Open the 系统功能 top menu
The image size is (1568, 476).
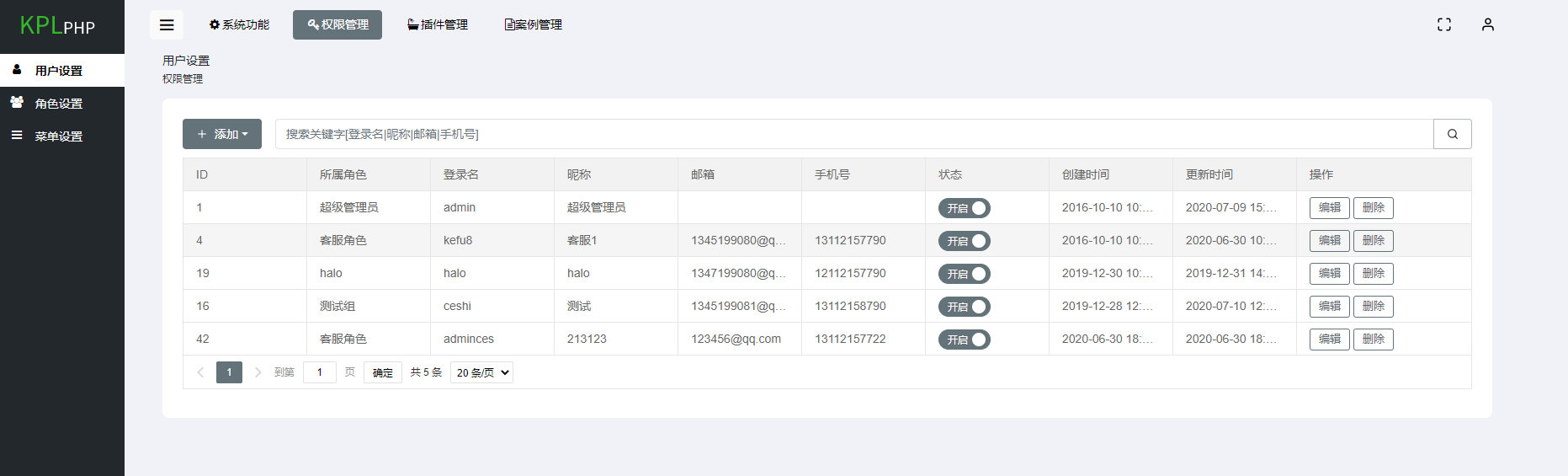239,25
